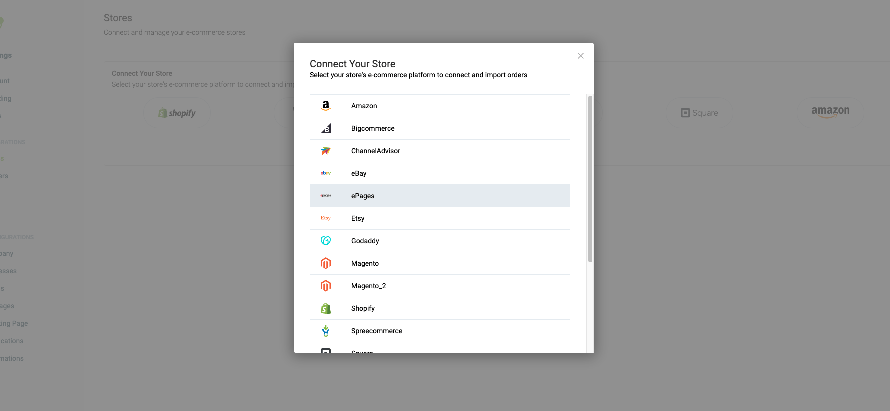Select the Bigcommerce logo icon

pos(325,128)
